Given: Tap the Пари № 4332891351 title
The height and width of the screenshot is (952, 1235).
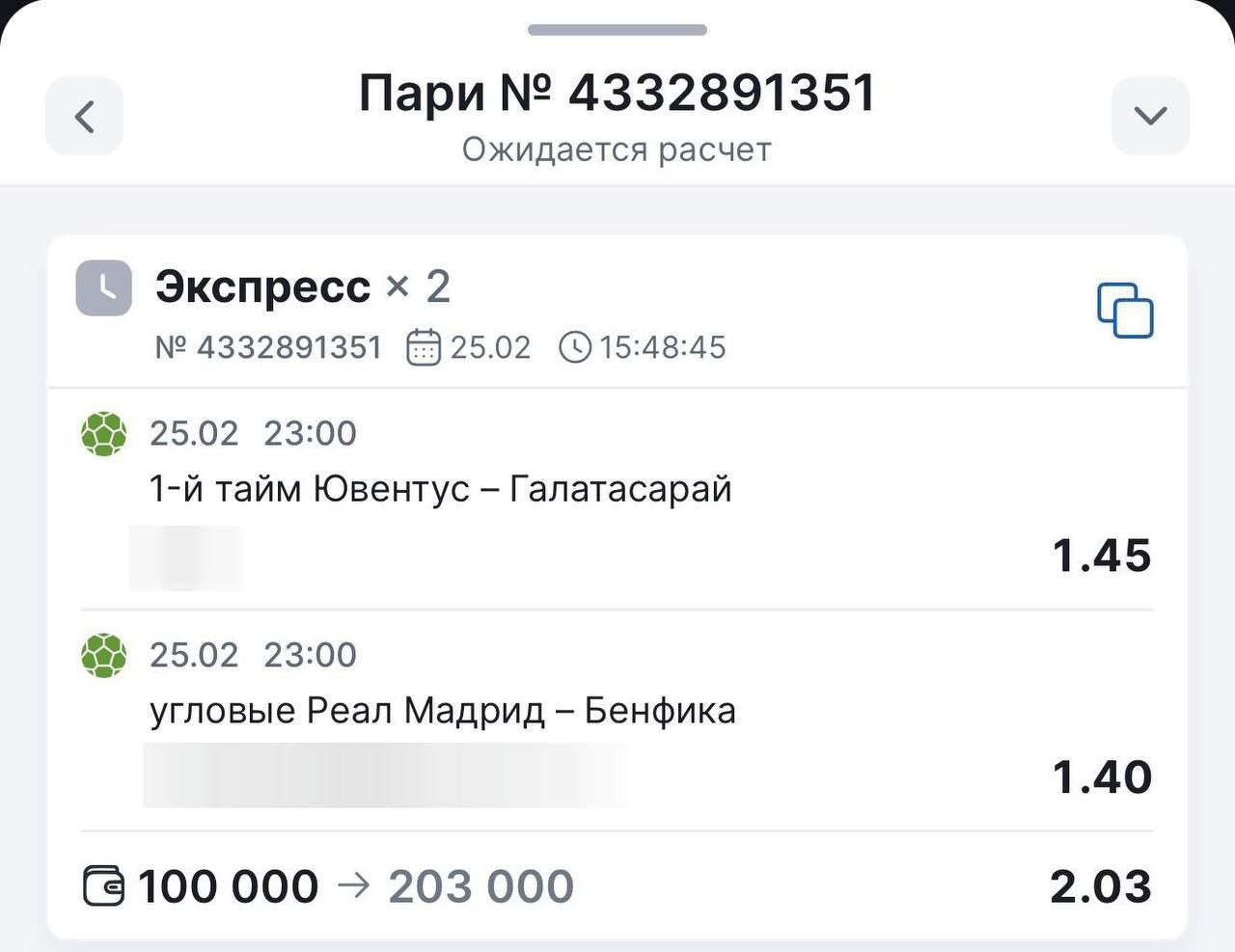Looking at the screenshot, I should click(x=617, y=94).
